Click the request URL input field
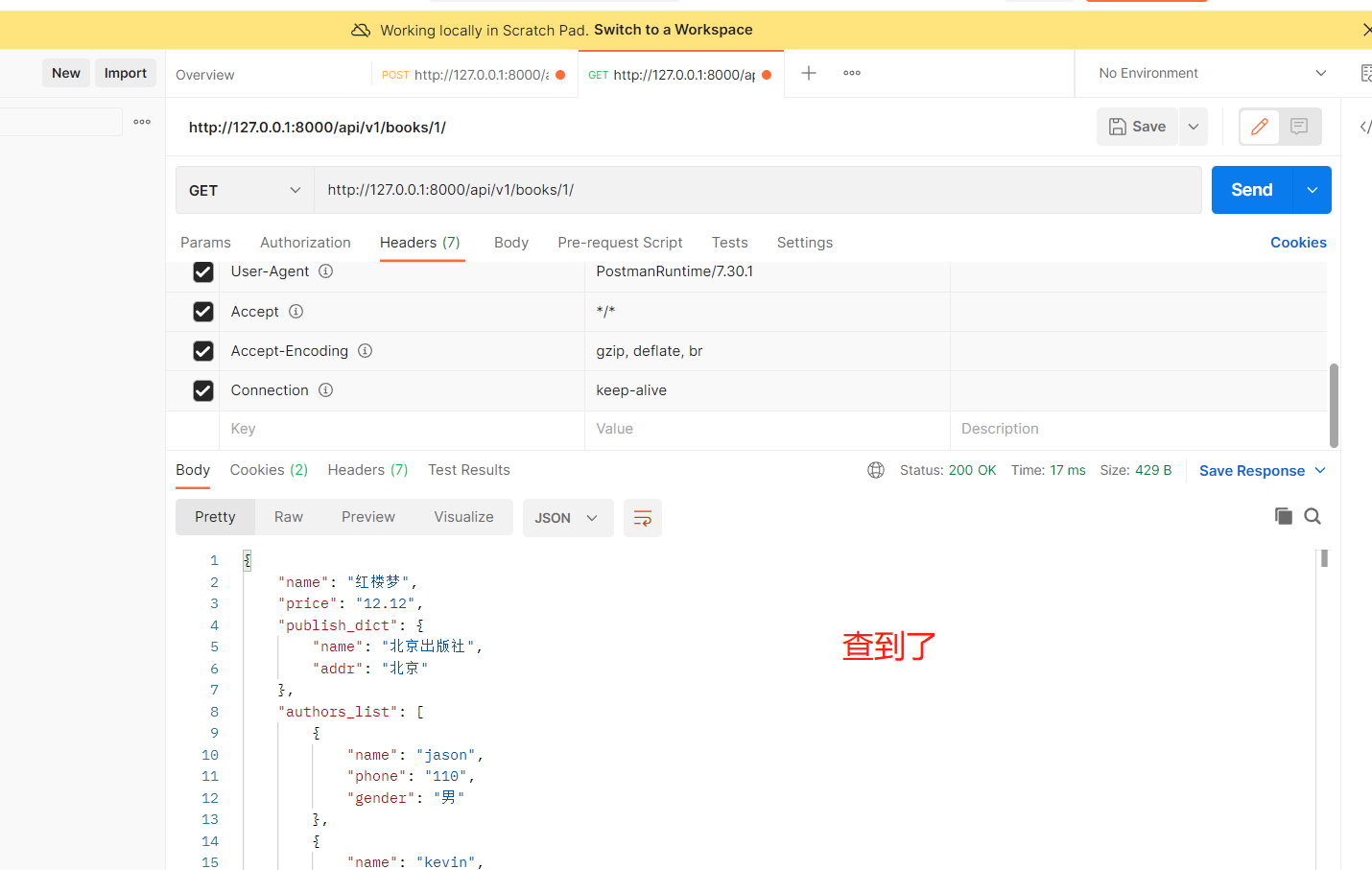The width and height of the screenshot is (1372, 870). (x=758, y=190)
